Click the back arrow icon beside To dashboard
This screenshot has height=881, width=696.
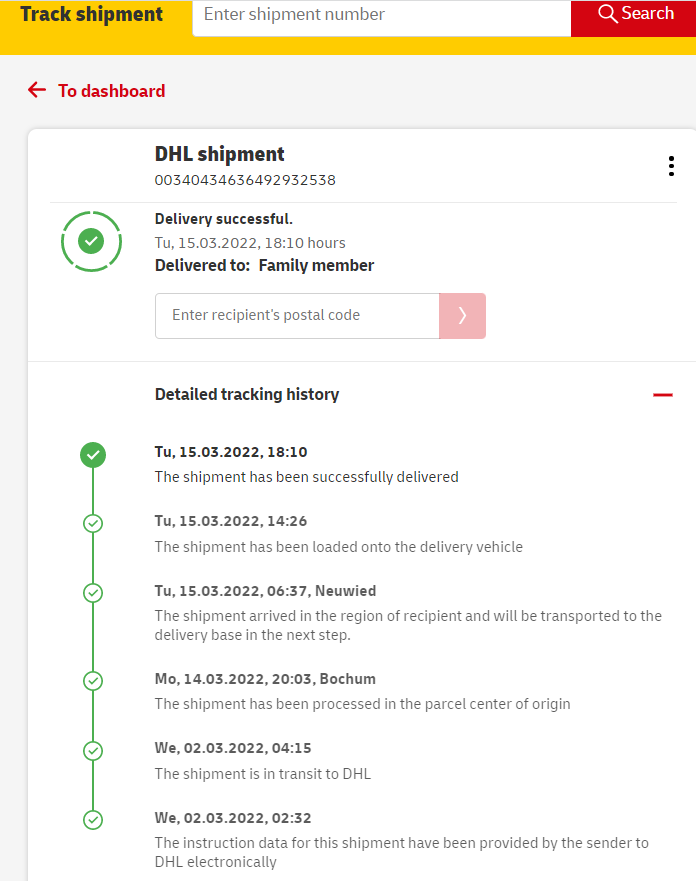[37, 90]
